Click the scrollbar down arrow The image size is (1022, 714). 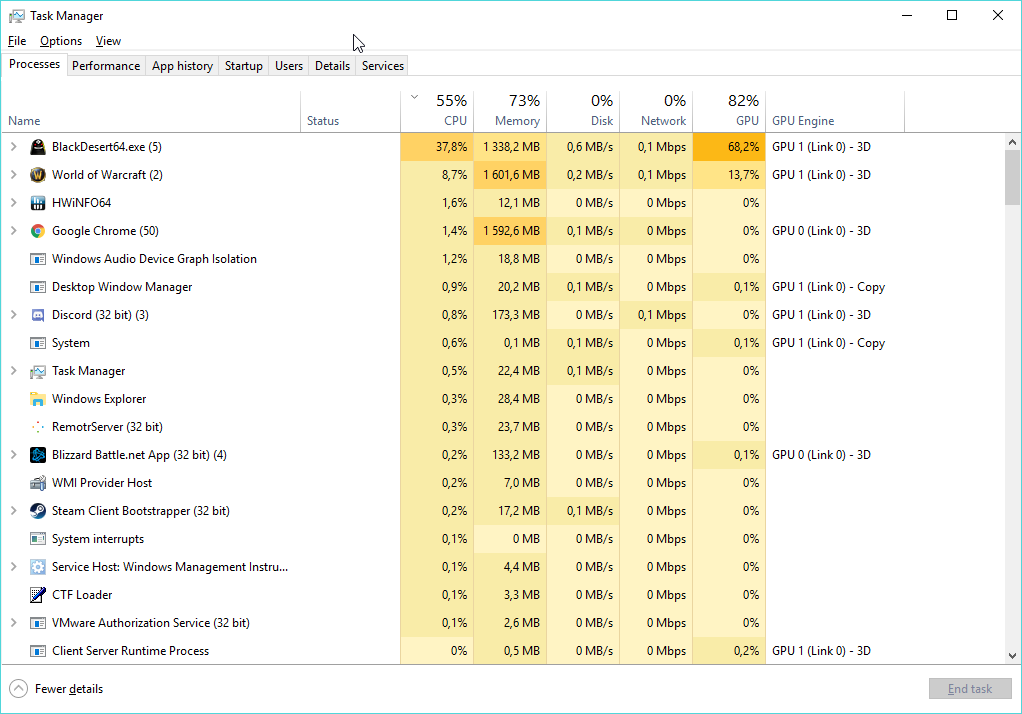pyautogui.click(x=1012, y=656)
